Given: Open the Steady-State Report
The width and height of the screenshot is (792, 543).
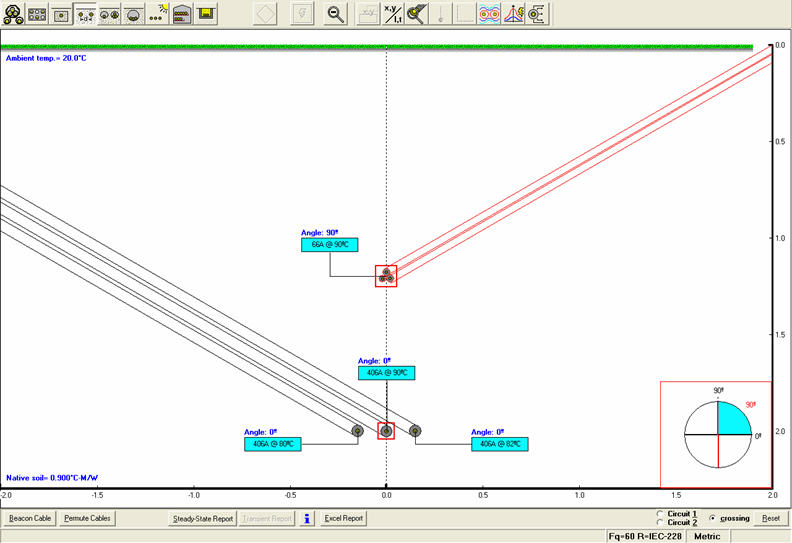Looking at the screenshot, I should pos(203,519).
